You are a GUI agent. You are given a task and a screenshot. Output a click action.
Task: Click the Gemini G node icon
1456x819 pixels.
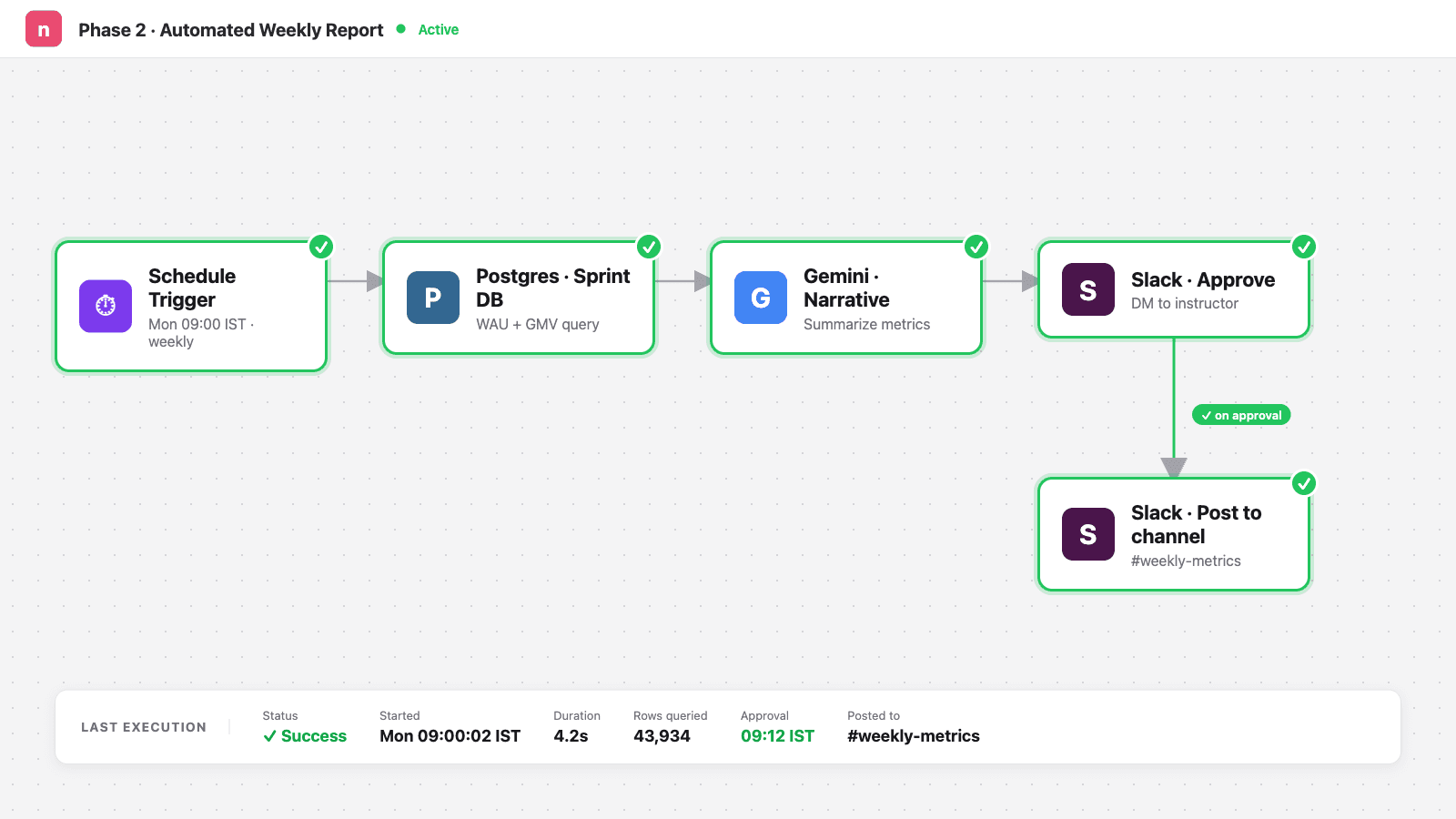pos(761,298)
